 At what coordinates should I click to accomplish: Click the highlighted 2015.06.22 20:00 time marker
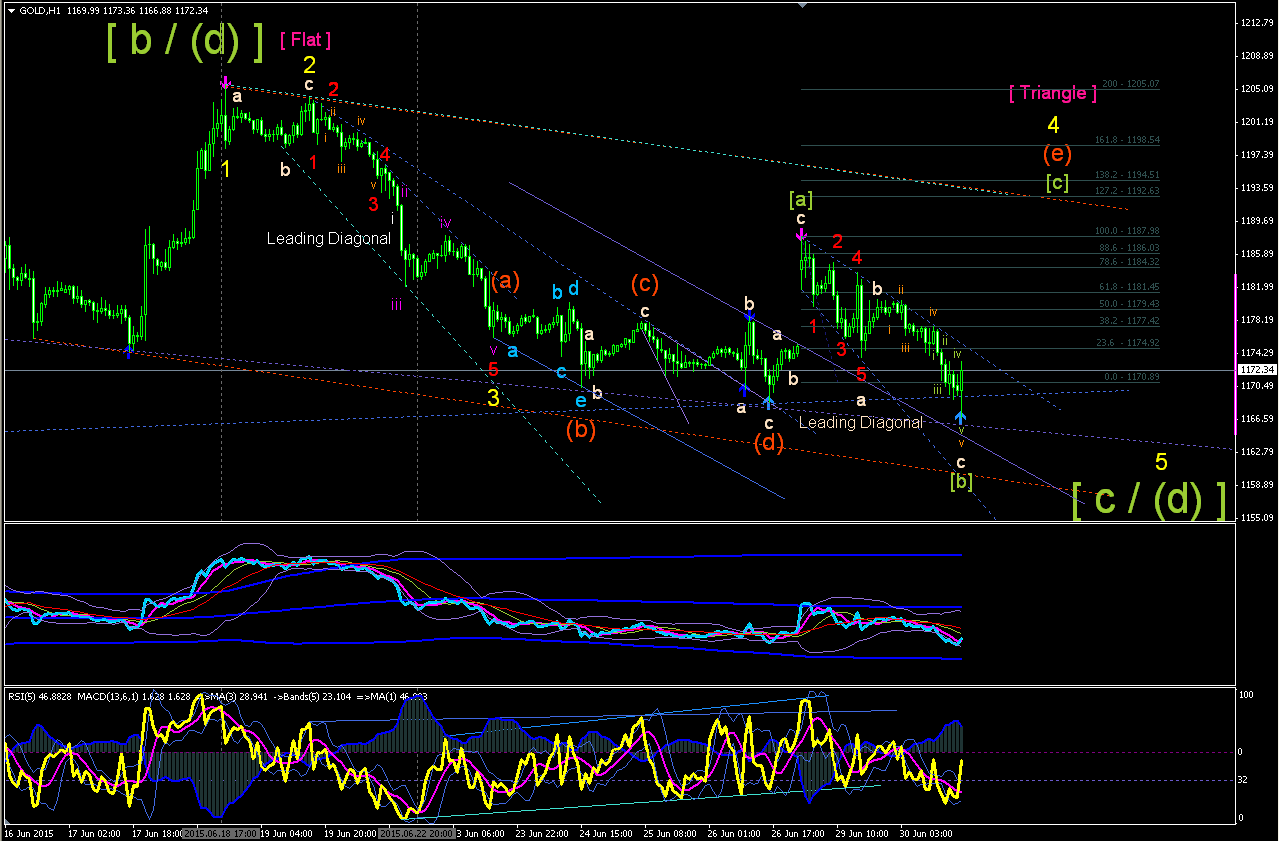[x=417, y=832]
